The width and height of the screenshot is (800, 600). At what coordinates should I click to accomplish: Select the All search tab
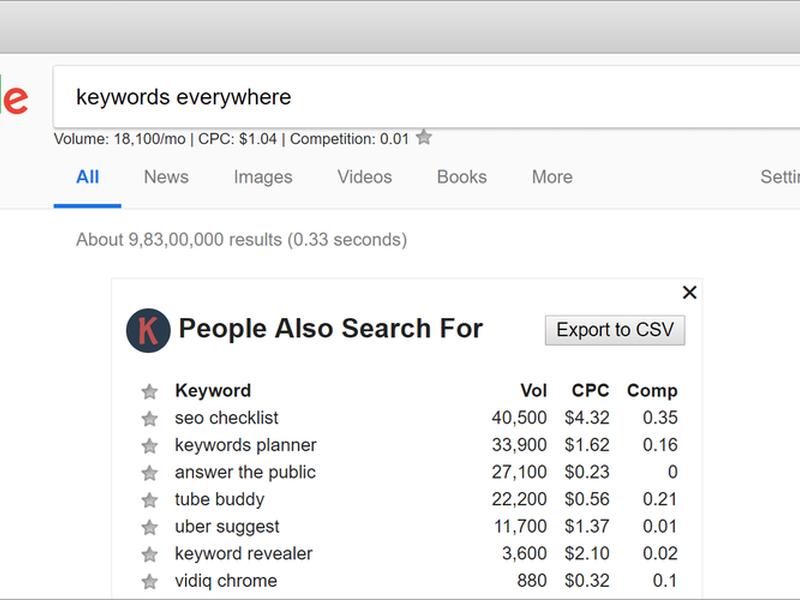point(87,177)
